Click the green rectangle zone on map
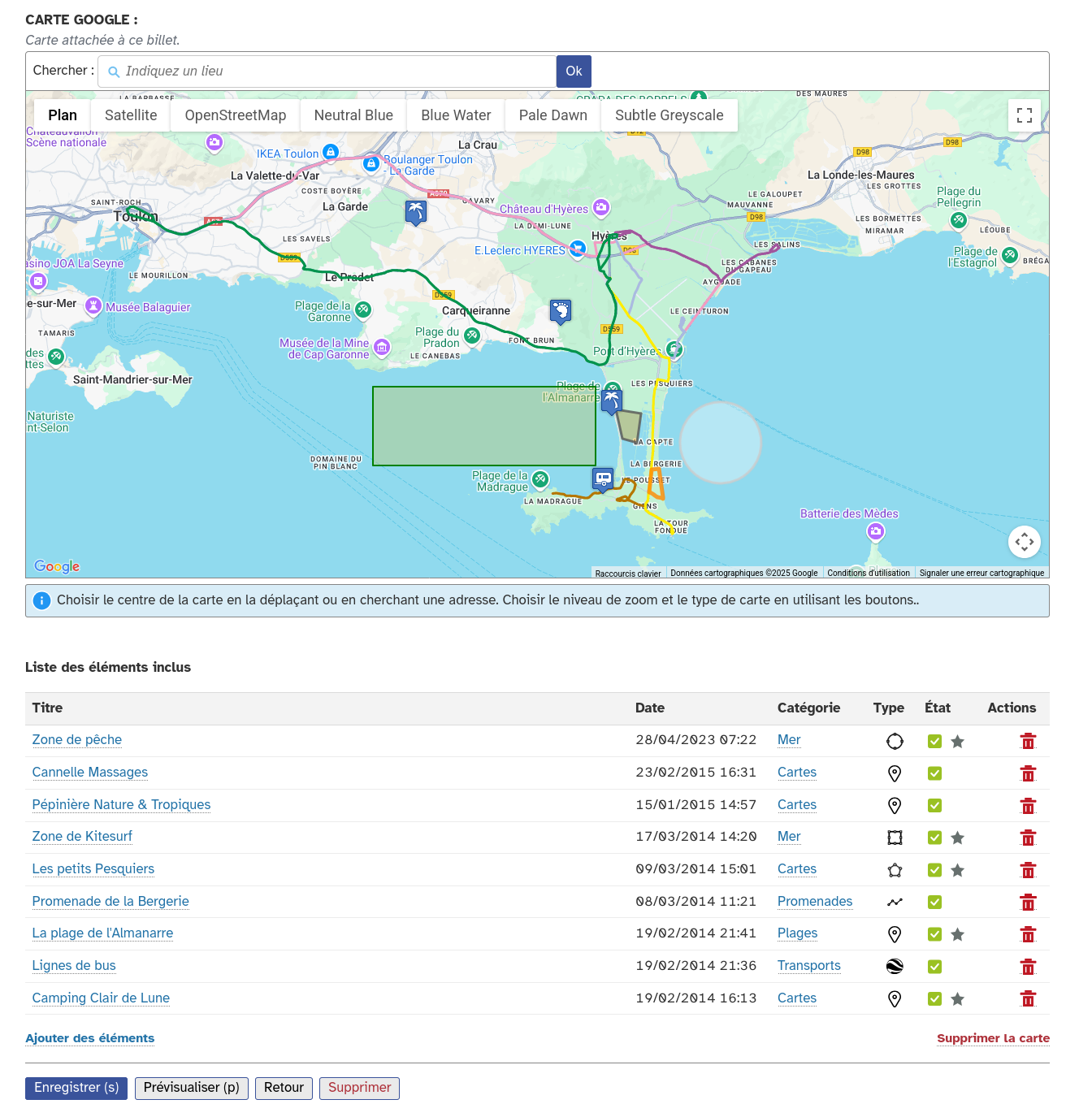 tap(483, 426)
